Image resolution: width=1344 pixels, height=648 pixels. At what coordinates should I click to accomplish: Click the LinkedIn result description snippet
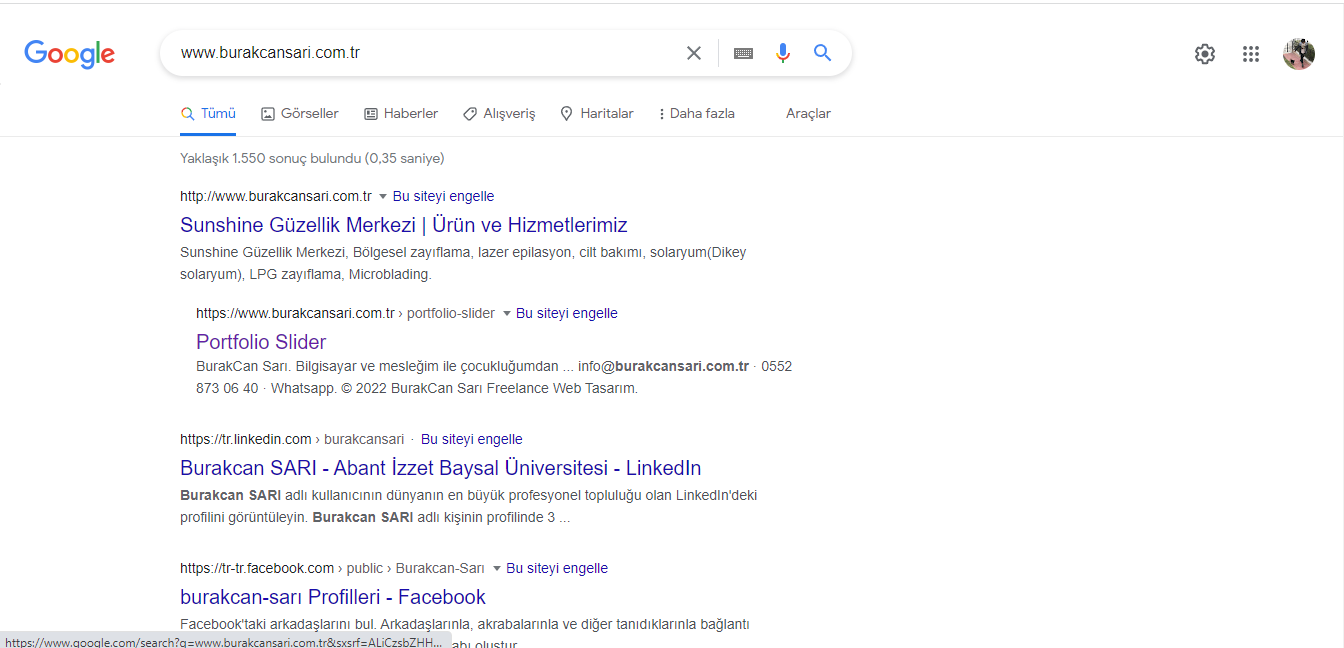(x=469, y=506)
